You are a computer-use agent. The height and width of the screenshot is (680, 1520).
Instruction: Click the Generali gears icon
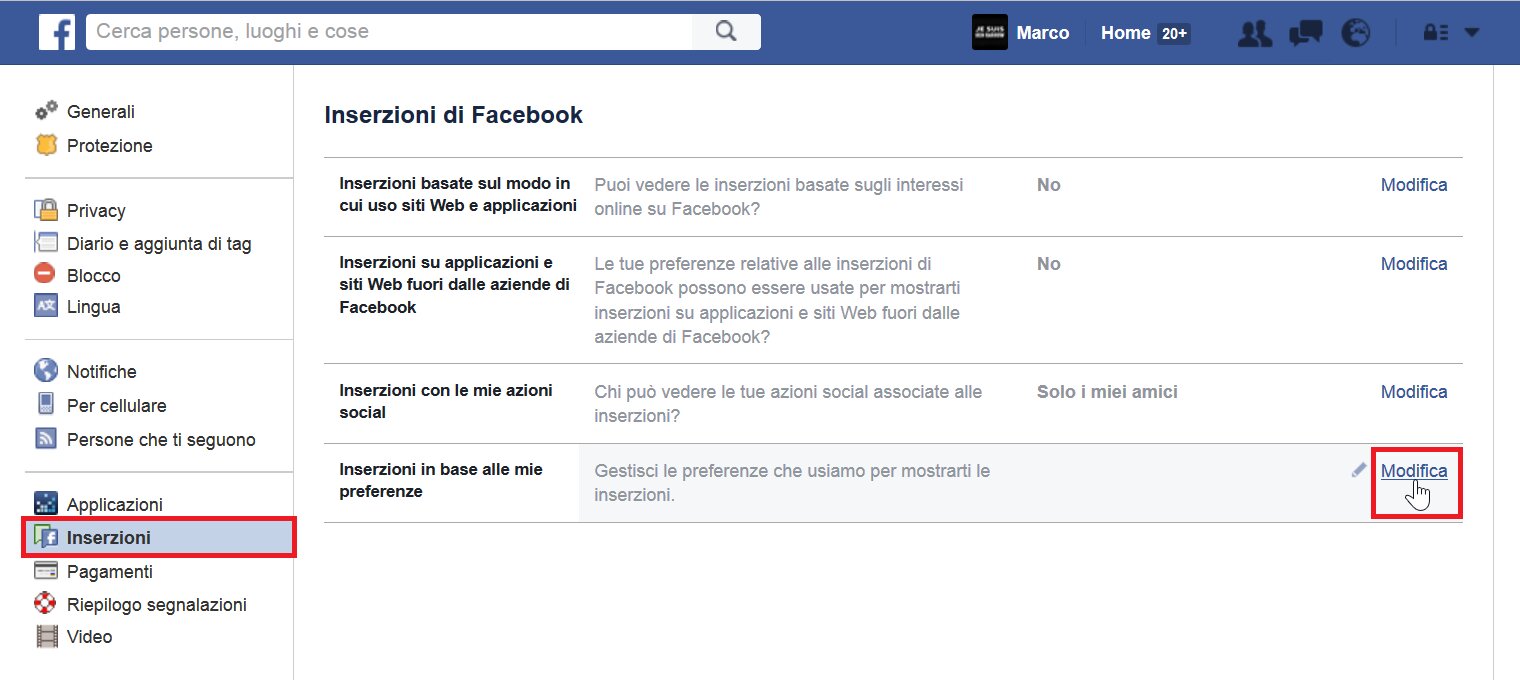point(46,111)
